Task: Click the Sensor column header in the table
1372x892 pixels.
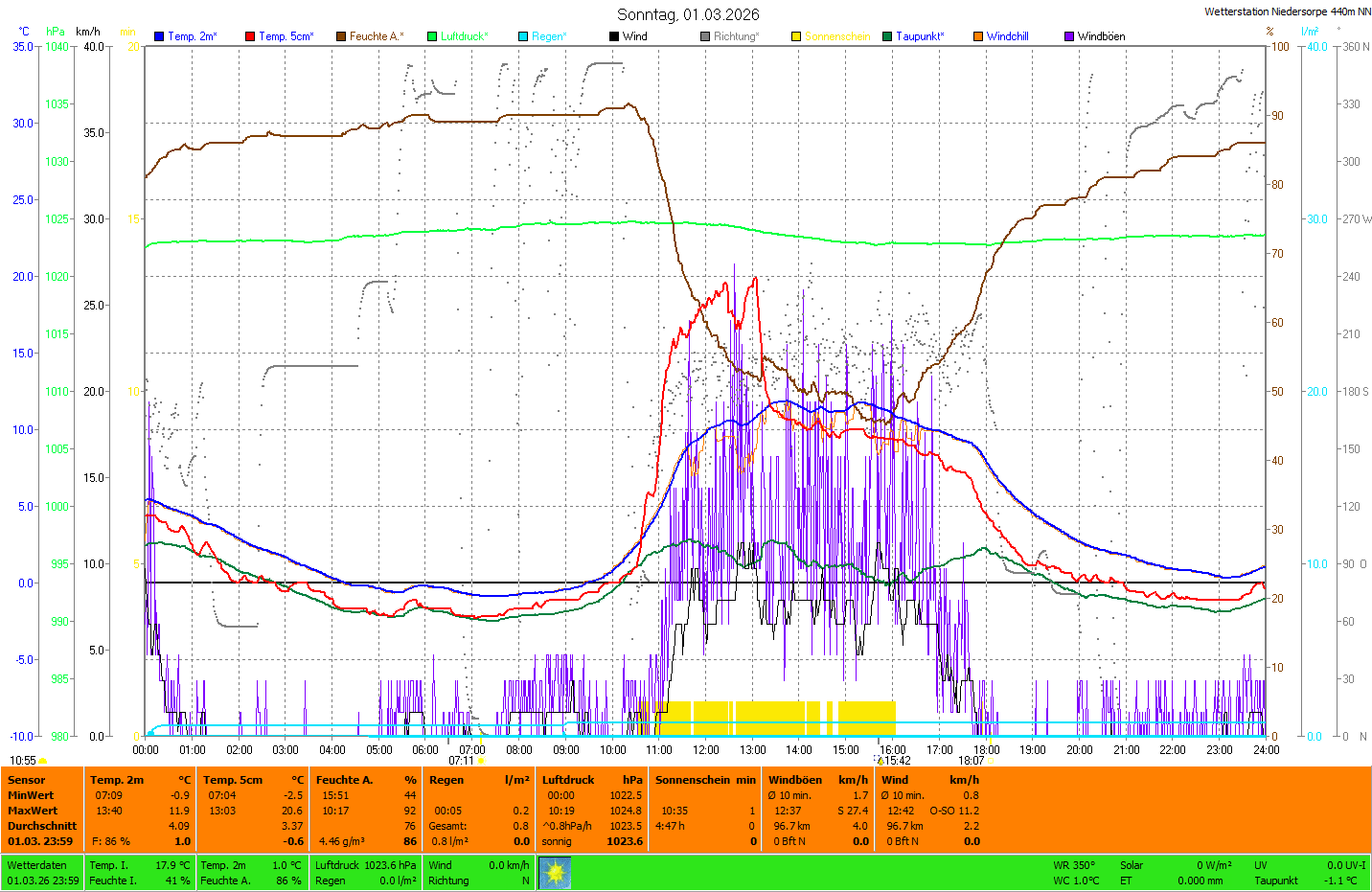Action: 27,780
